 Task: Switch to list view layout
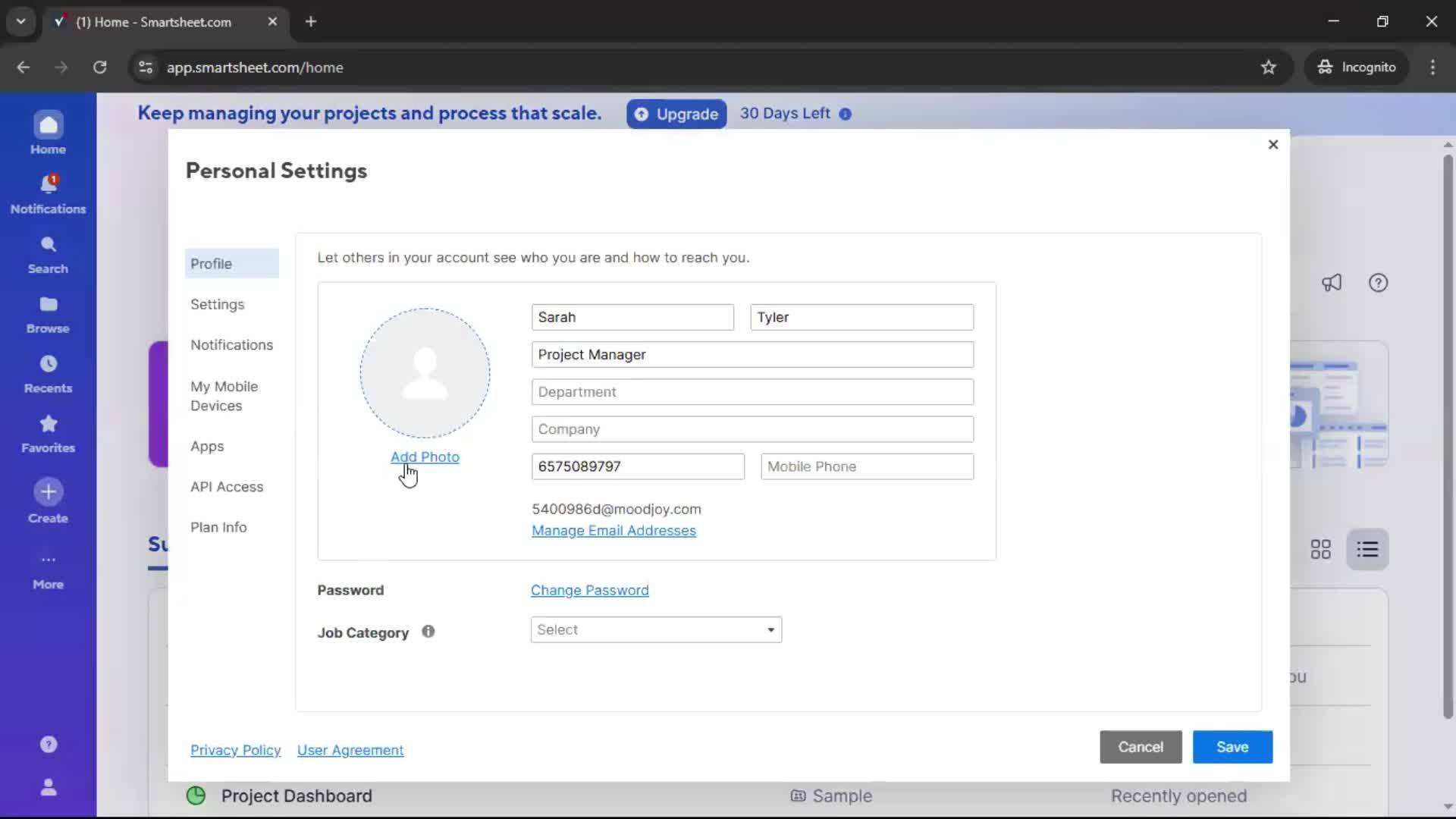pyautogui.click(x=1367, y=548)
